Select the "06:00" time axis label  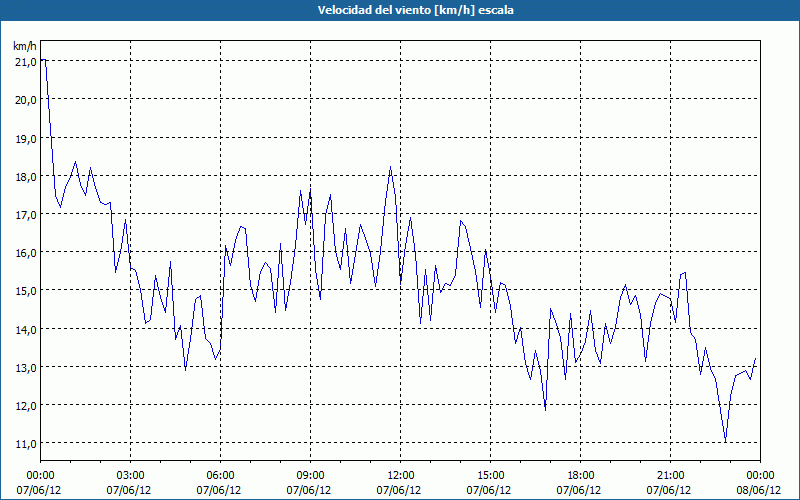(220, 476)
